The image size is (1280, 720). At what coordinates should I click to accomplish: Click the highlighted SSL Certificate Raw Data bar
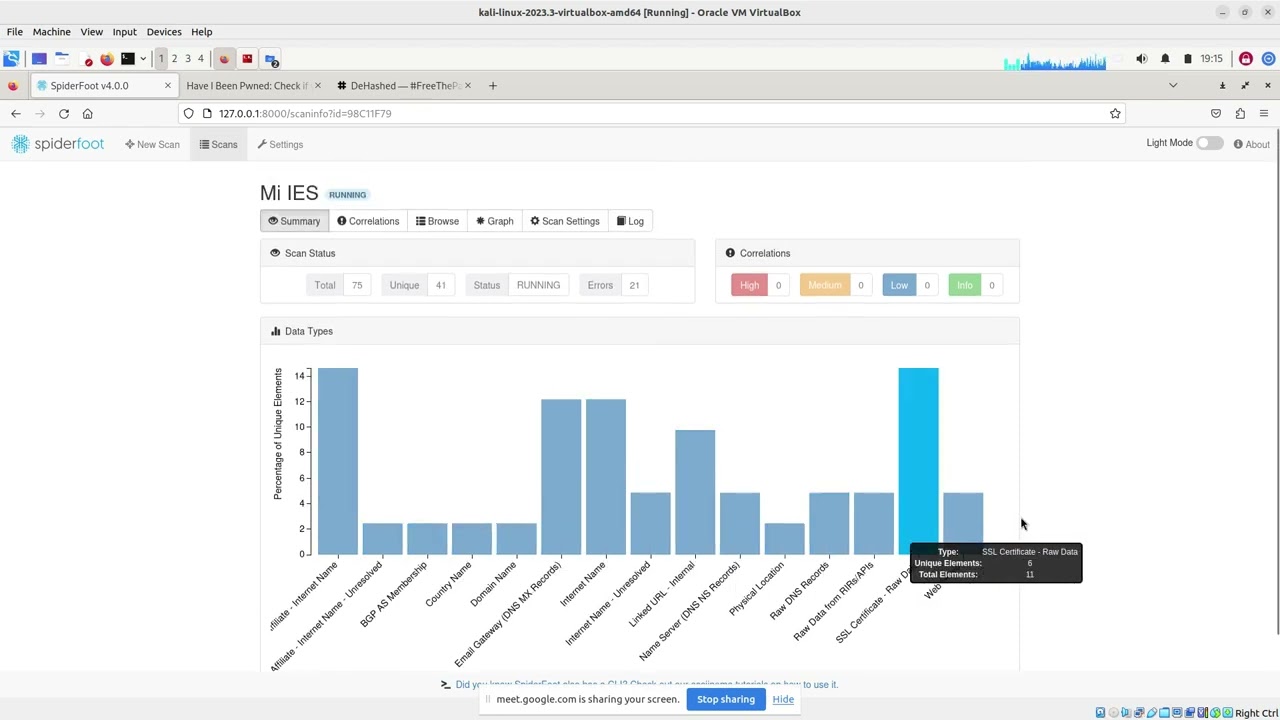click(x=918, y=461)
